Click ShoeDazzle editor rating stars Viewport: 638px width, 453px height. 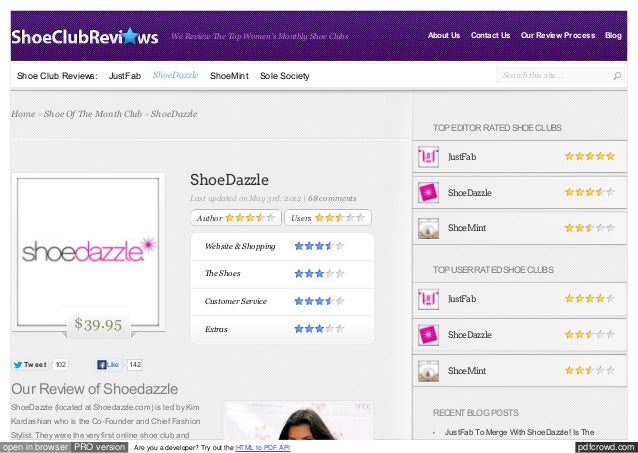coord(590,192)
